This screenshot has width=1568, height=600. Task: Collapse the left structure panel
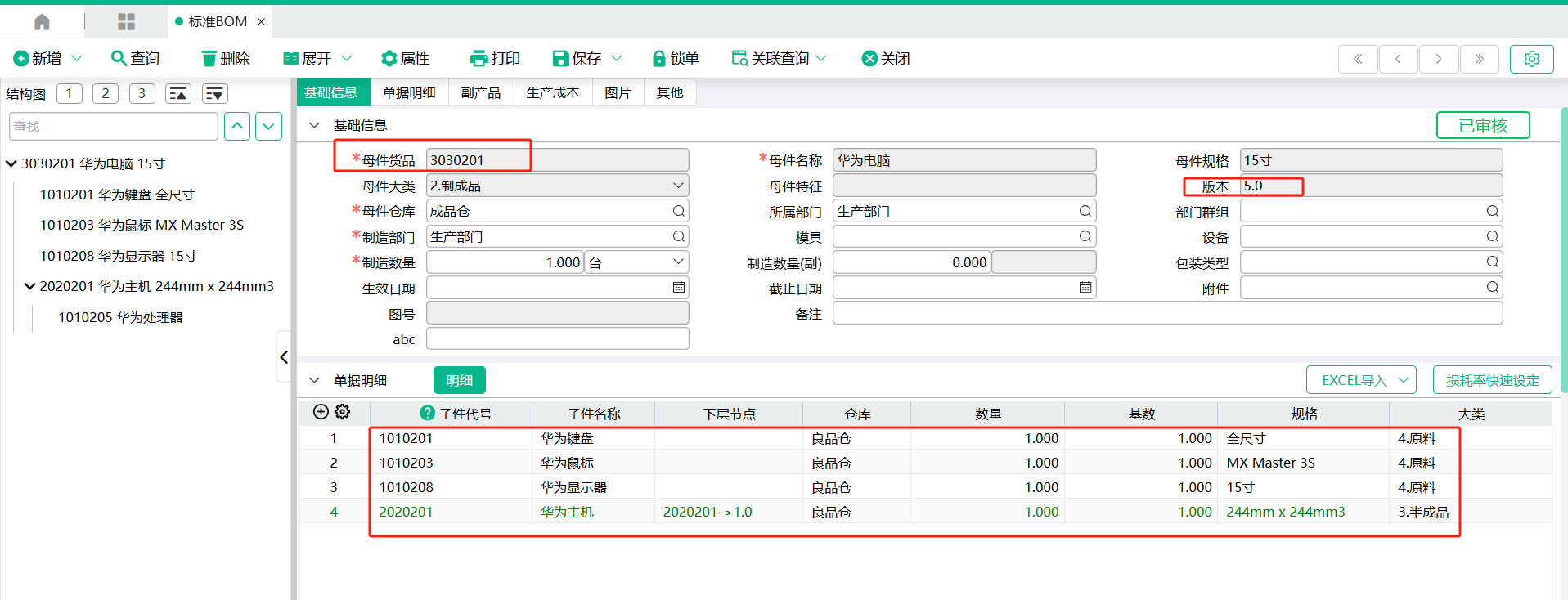[284, 357]
